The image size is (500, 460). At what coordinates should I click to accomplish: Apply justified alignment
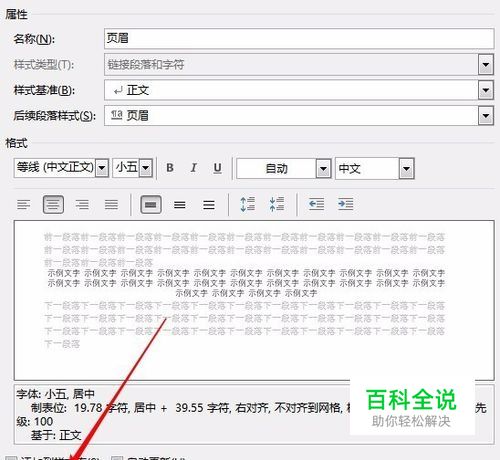coord(111,204)
